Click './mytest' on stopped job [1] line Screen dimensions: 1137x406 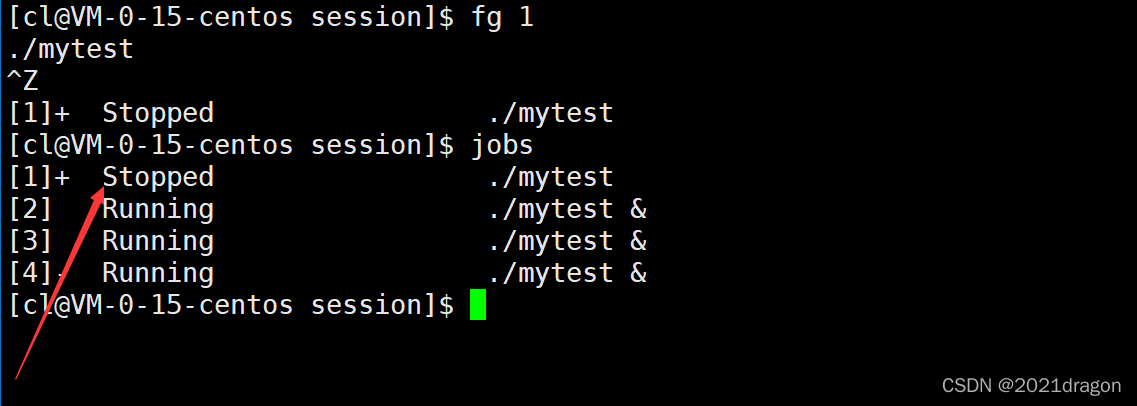[552, 177]
